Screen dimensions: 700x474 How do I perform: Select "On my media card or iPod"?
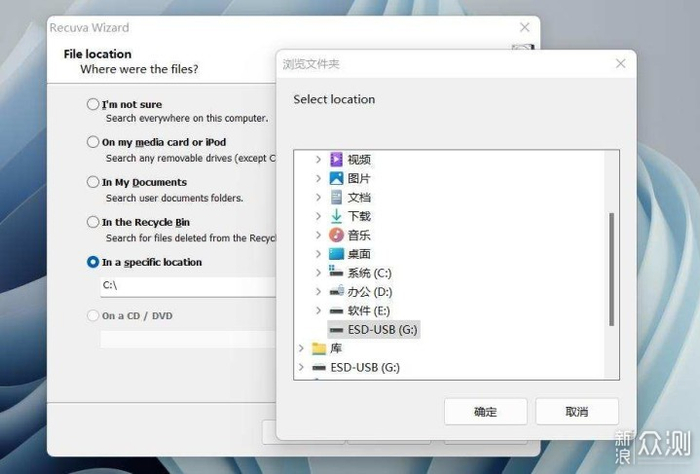click(93, 142)
